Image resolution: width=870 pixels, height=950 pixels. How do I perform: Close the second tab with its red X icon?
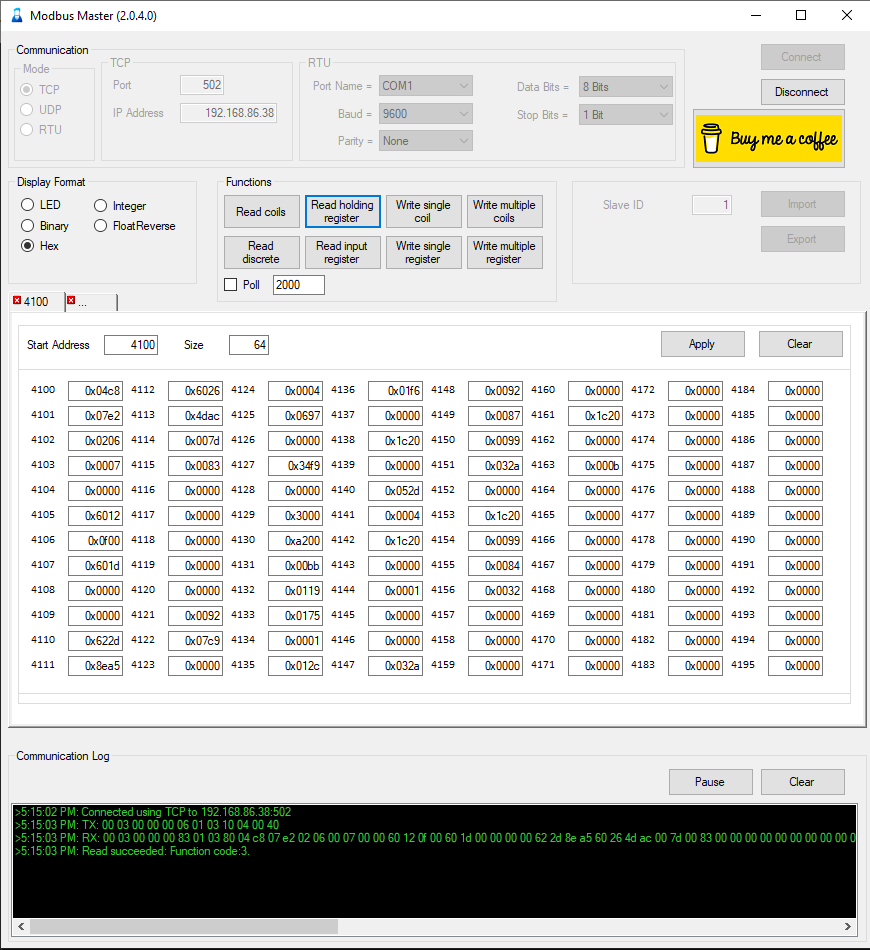(71, 301)
